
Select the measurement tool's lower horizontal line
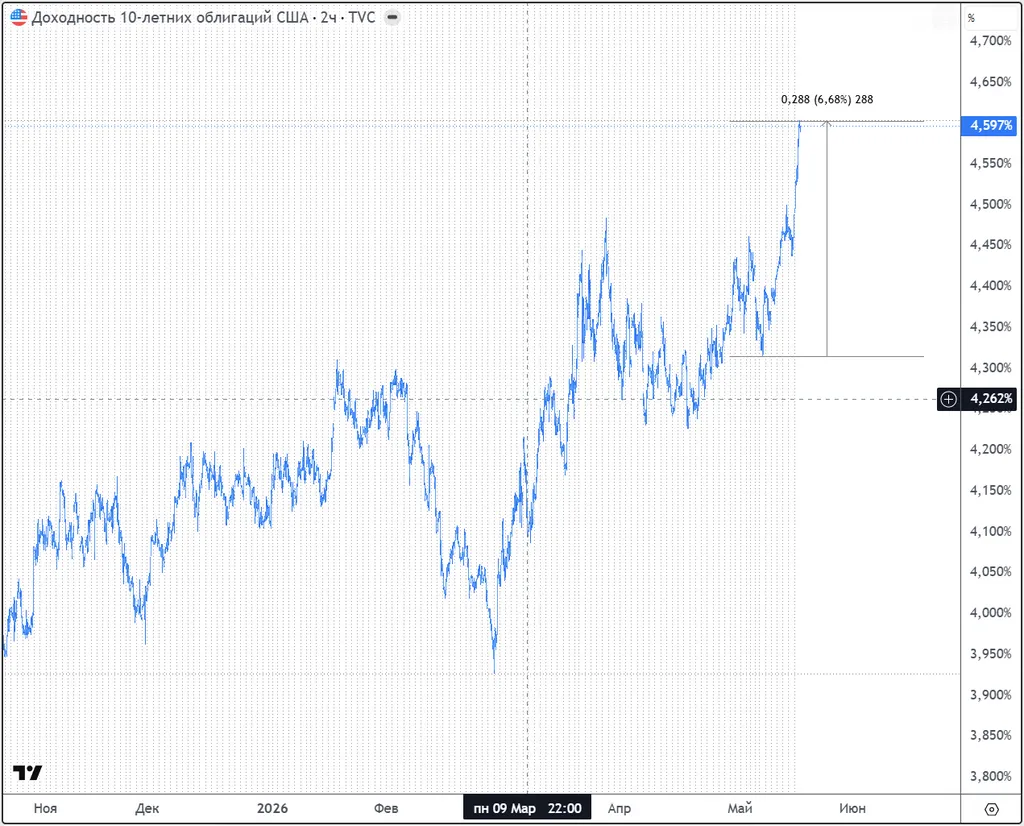click(x=827, y=357)
